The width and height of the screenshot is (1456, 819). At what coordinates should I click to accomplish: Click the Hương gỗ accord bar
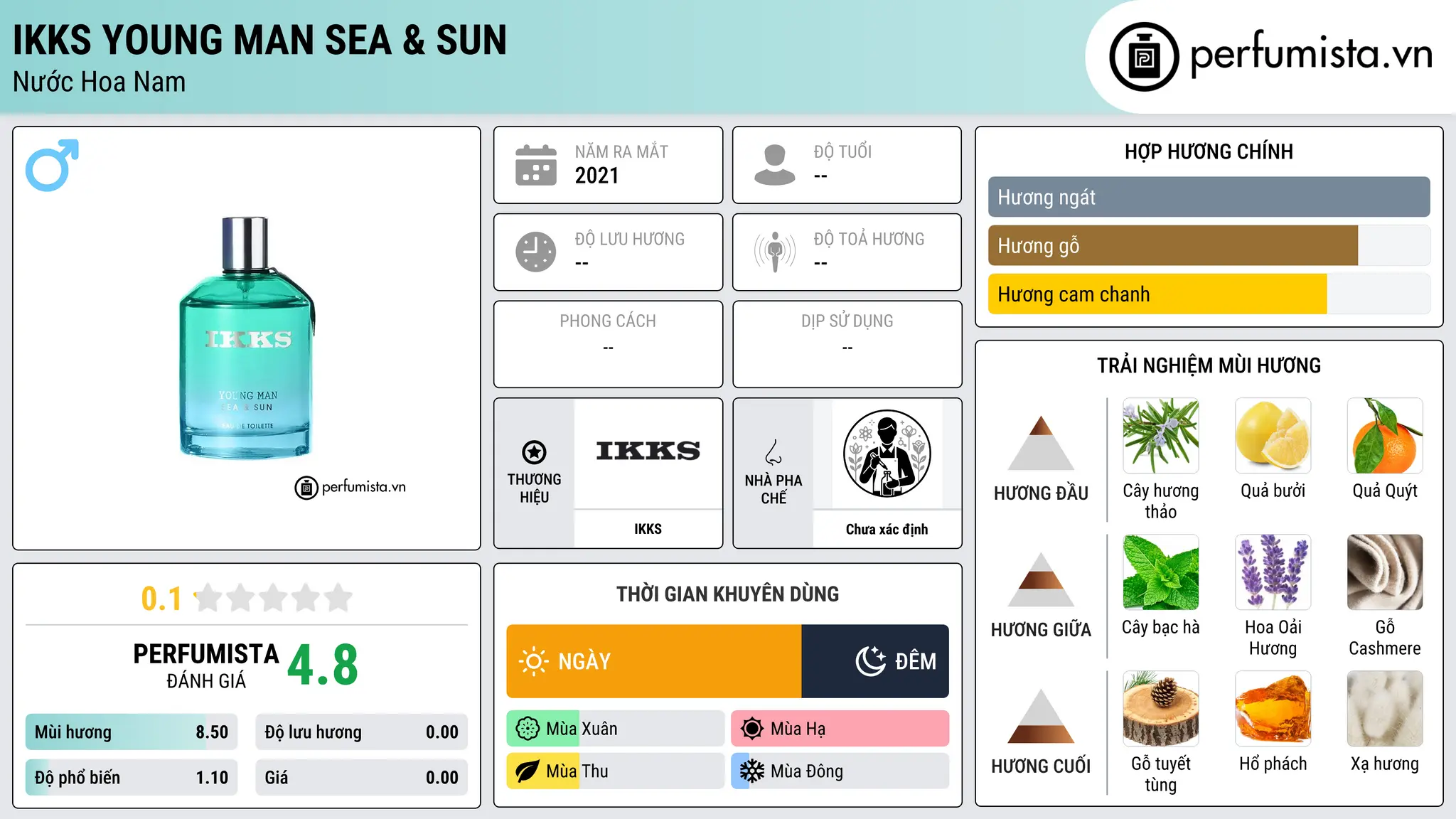point(1209,245)
